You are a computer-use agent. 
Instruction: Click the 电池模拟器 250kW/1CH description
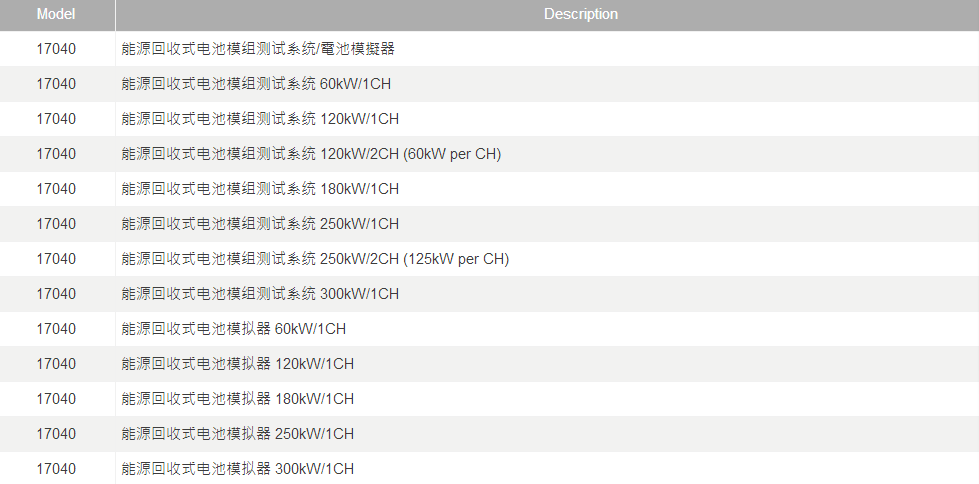tap(238, 433)
